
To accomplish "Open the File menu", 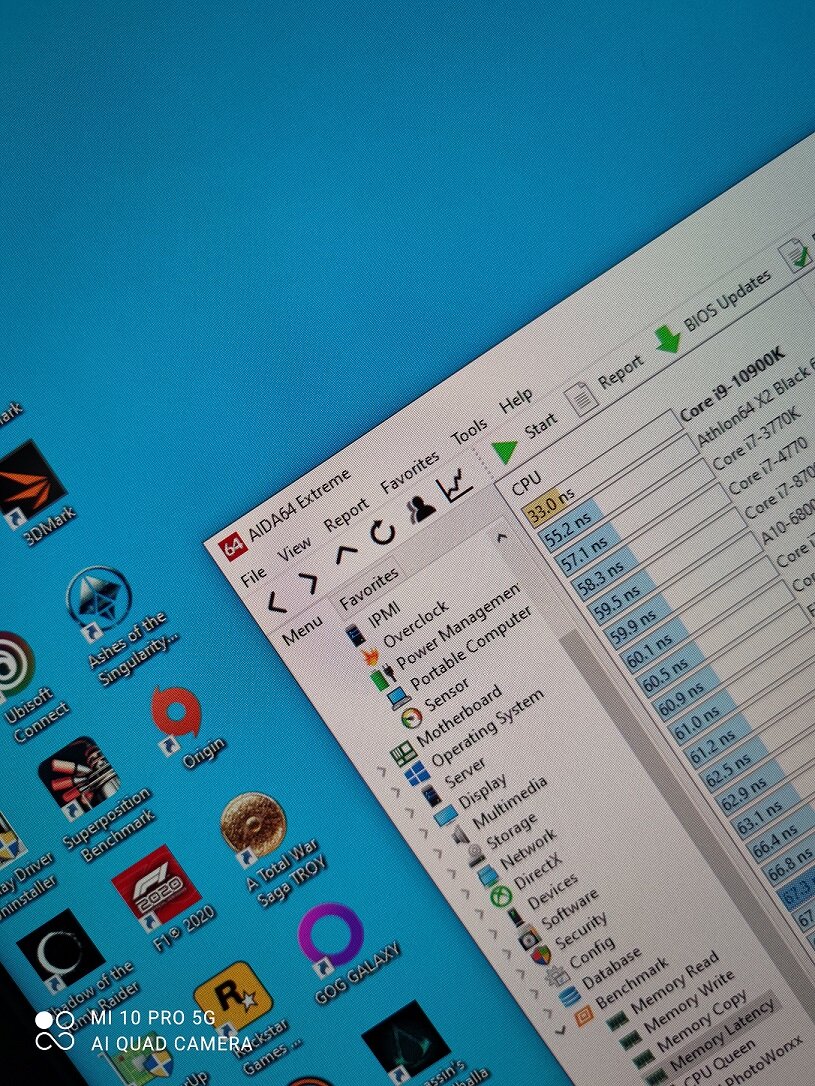I will coord(253,576).
